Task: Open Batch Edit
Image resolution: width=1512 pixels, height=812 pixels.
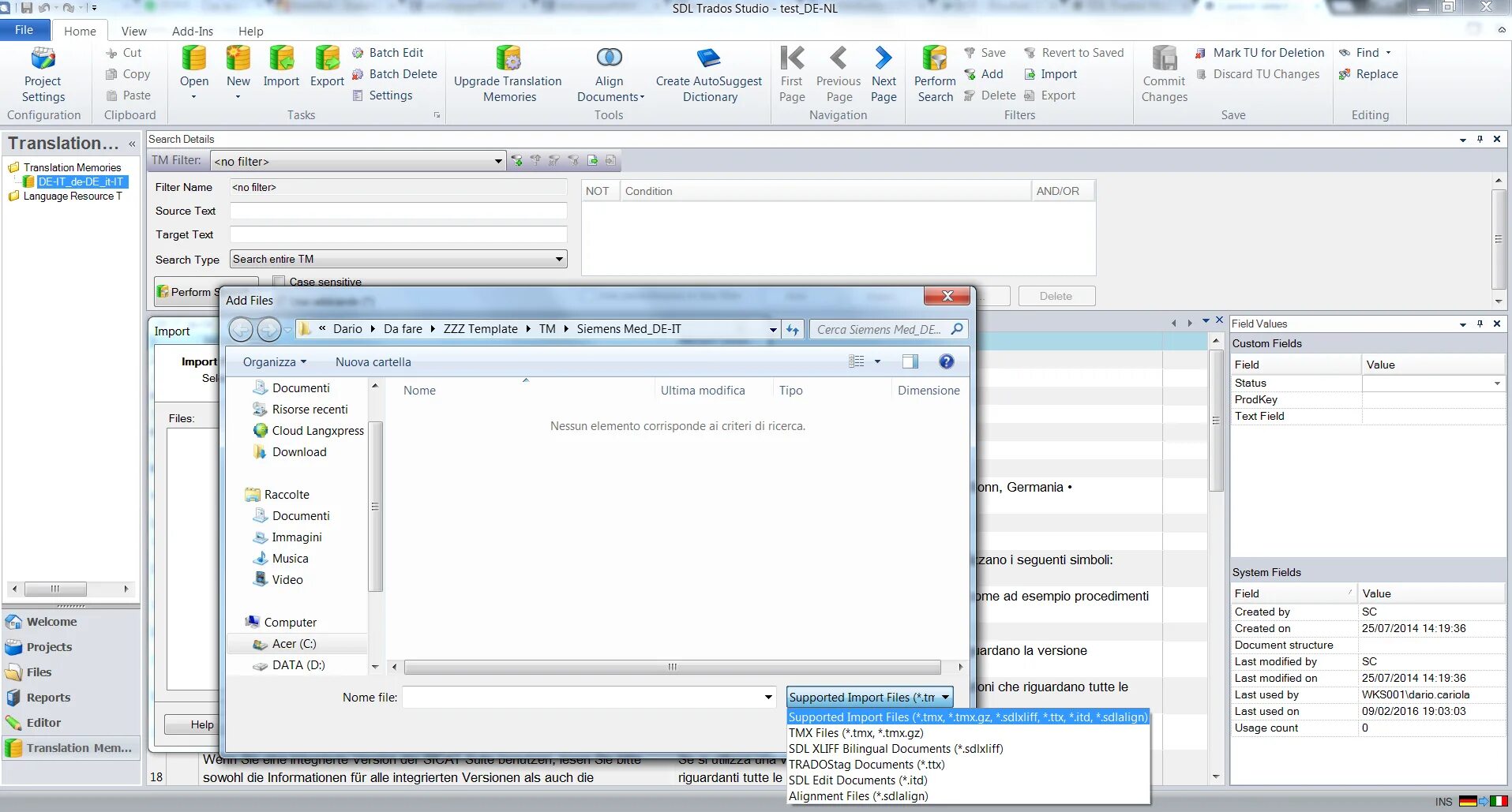Action: pyautogui.click(x=388, y=53)
